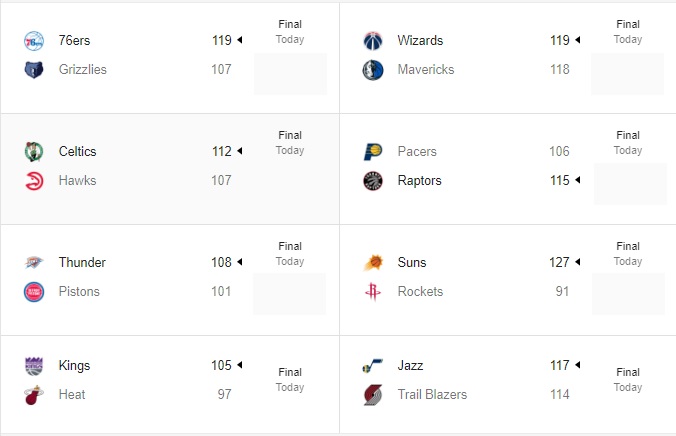Open the Trail Blazers team name
Viewport: 676px width, 436px height.
click(x=432, y=394)
